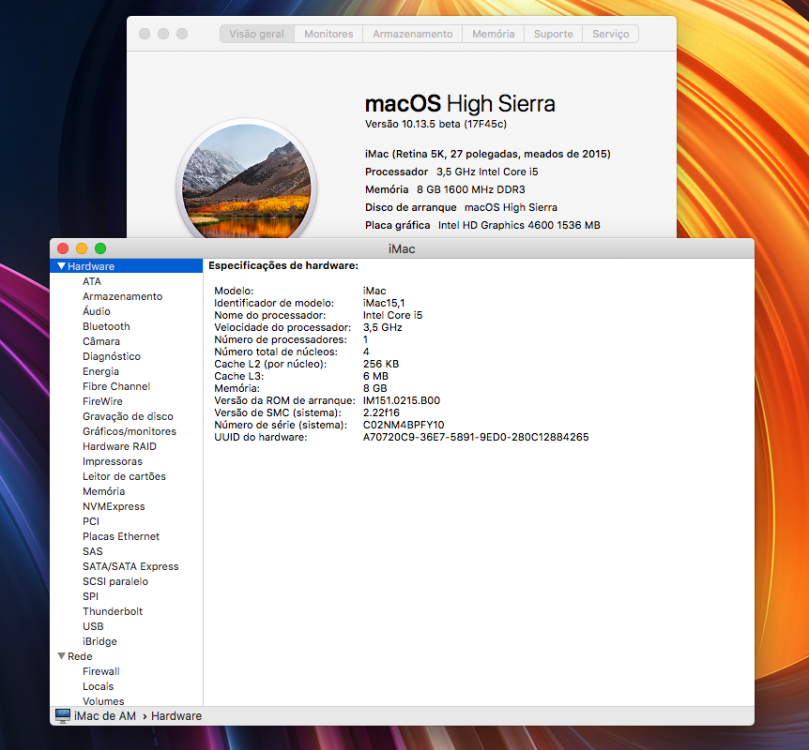The height and width of the screenshot is (750, 809).
Task: Click 'iMac de AM' in path bar
Action: pos(105,716)
